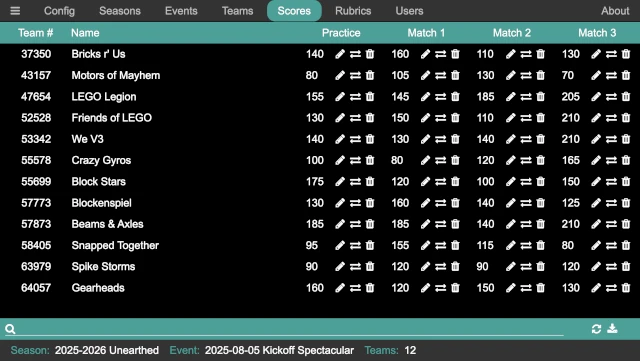The image size is (640, 361).
Task: Sort by Name column header
Action: [85, 33]
